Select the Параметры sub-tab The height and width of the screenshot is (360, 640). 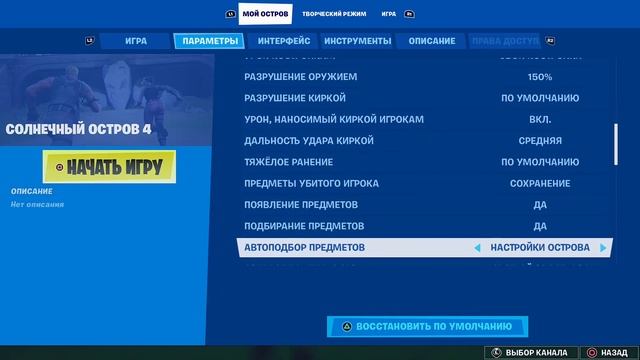tap(210, 41)
